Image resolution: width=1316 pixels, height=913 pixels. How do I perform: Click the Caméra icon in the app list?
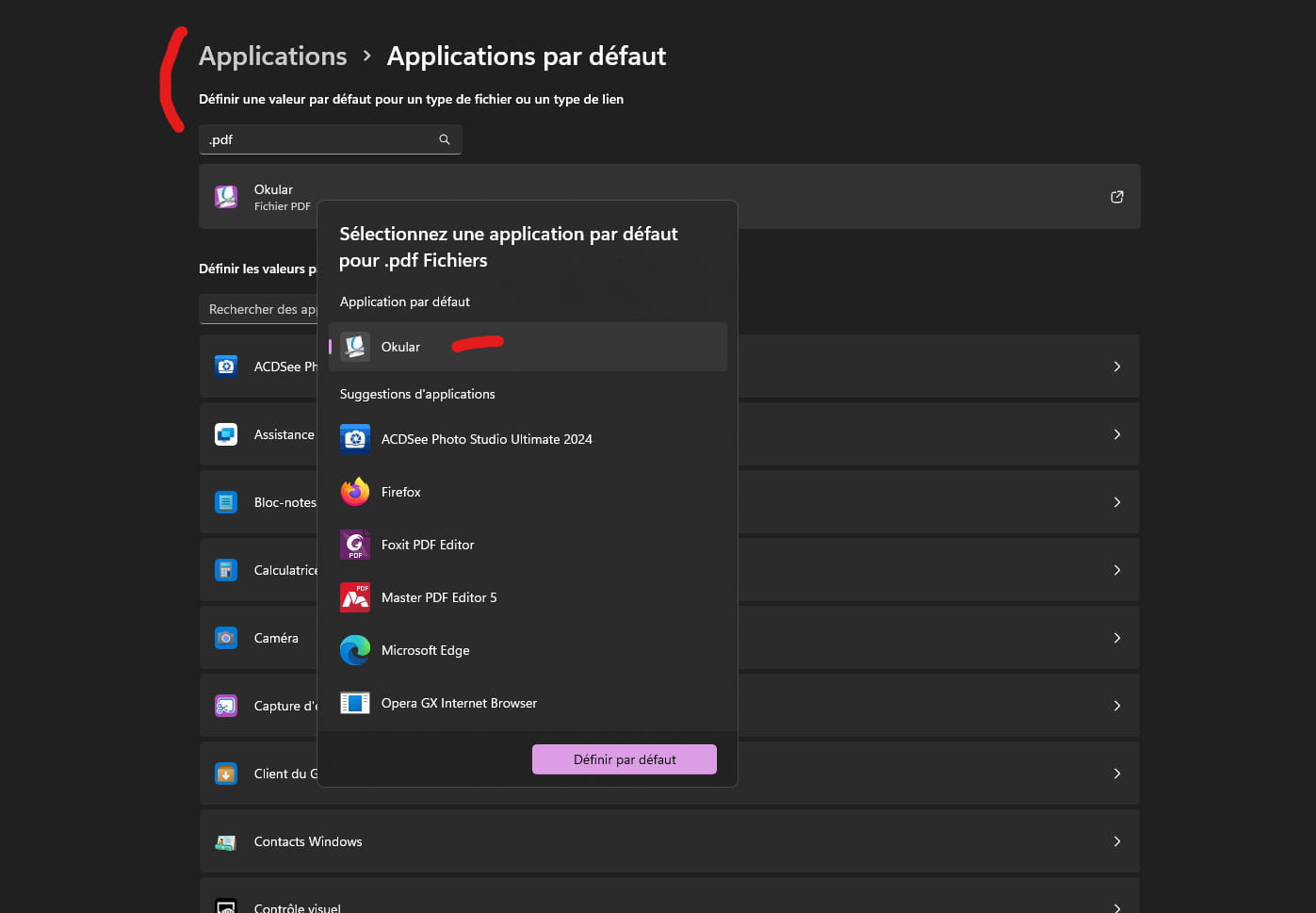pyautogui.click(x=226, y=638)
